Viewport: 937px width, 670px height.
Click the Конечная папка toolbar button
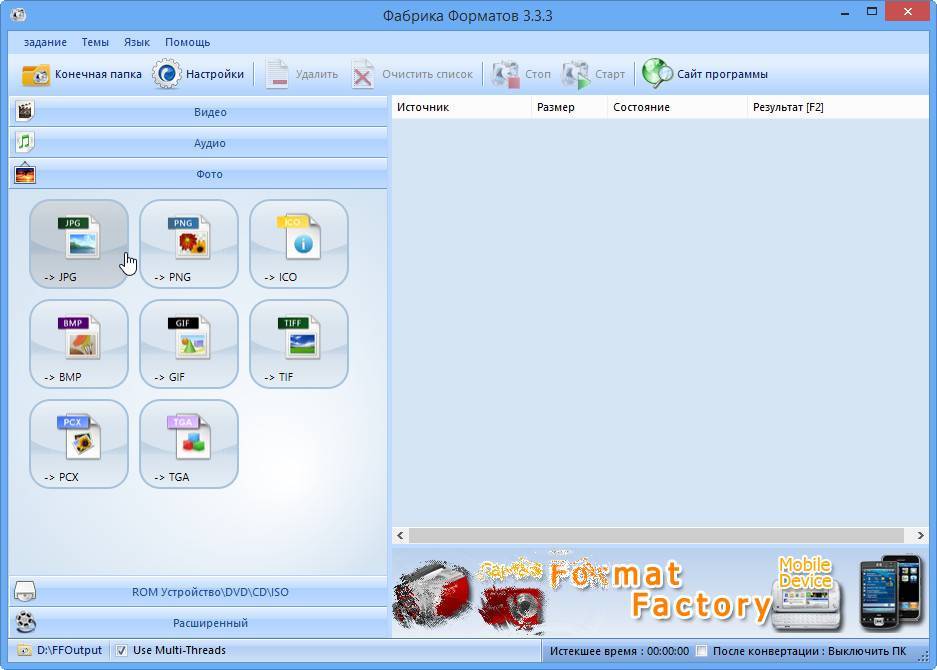point(82,74)
